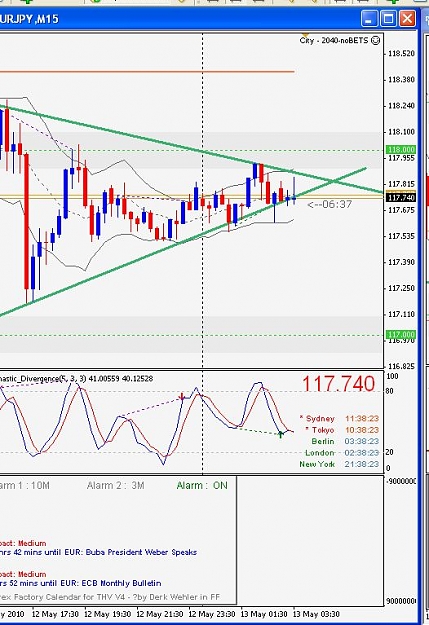Image resolution: width=429 pixels, height=625 pixels.
Task: Click the Tokyo clock entry
Action: (x=342, y=430)
